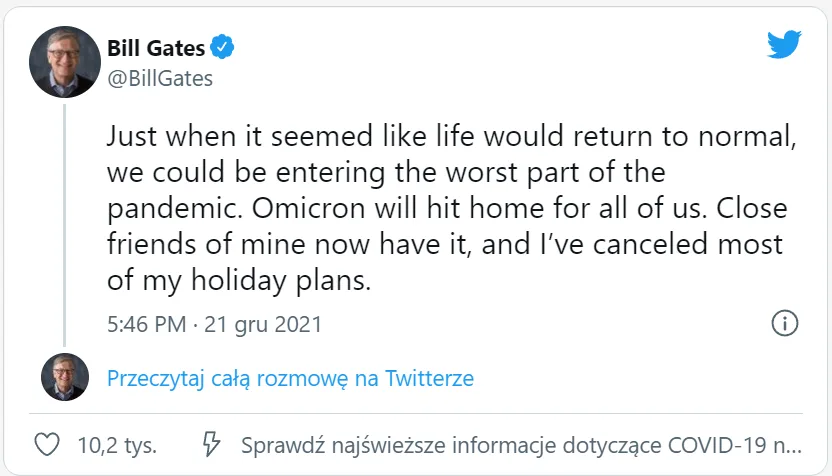Open the Bill Gates display name
This screenshot has height=476, width=832.
click(x=155, y=47)
